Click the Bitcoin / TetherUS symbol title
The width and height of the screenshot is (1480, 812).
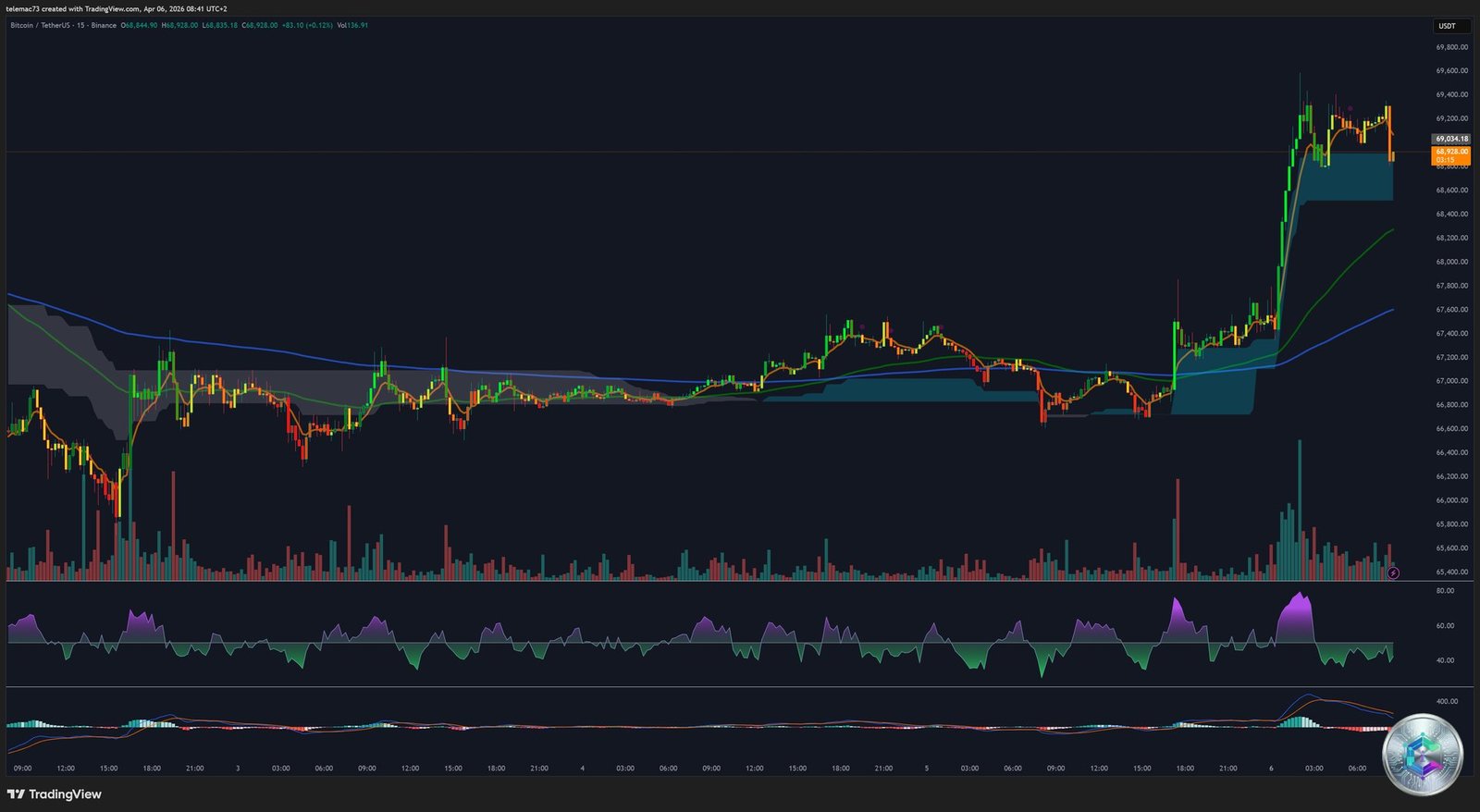tap(63, 25)
